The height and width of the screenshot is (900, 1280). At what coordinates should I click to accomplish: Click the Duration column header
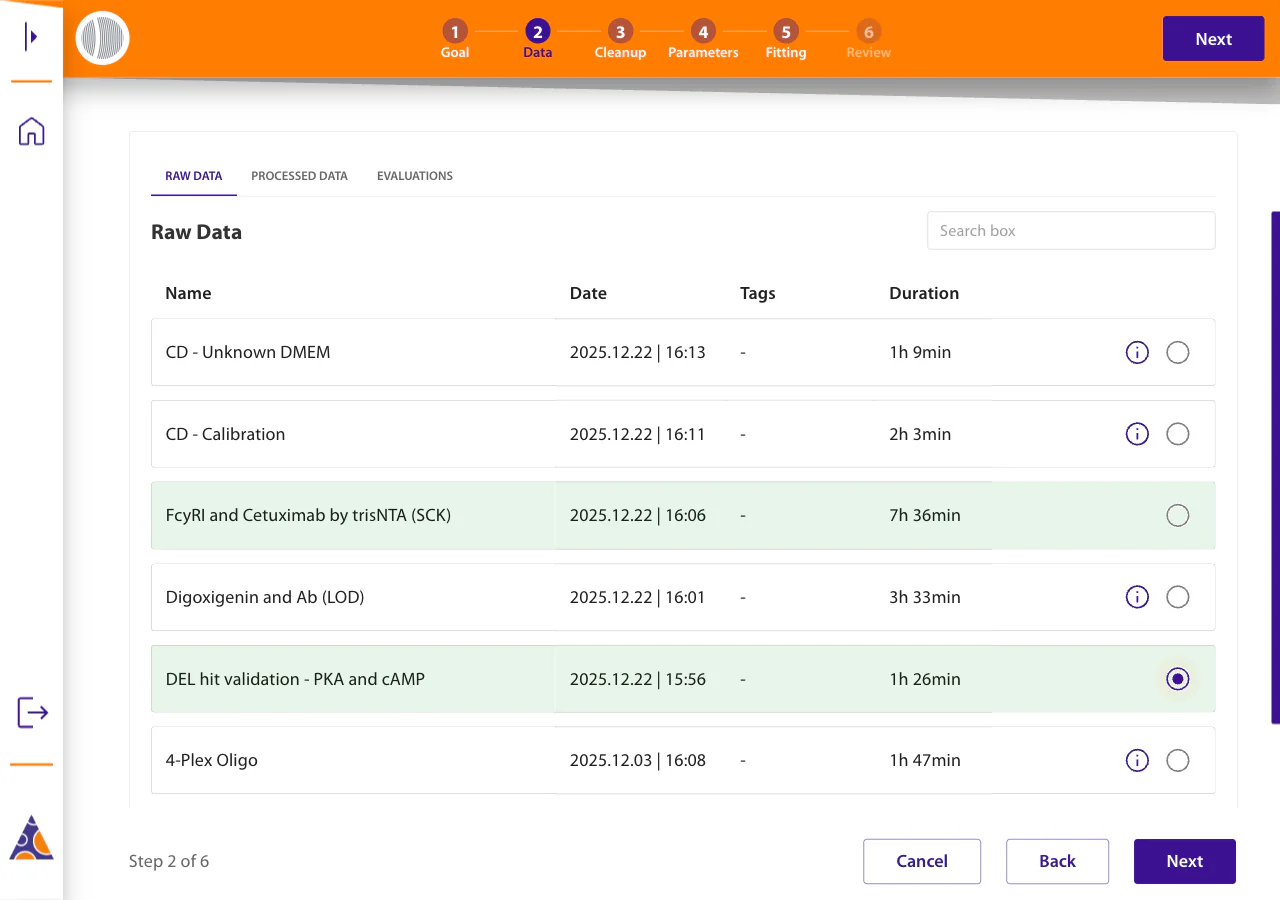[924, 293]
